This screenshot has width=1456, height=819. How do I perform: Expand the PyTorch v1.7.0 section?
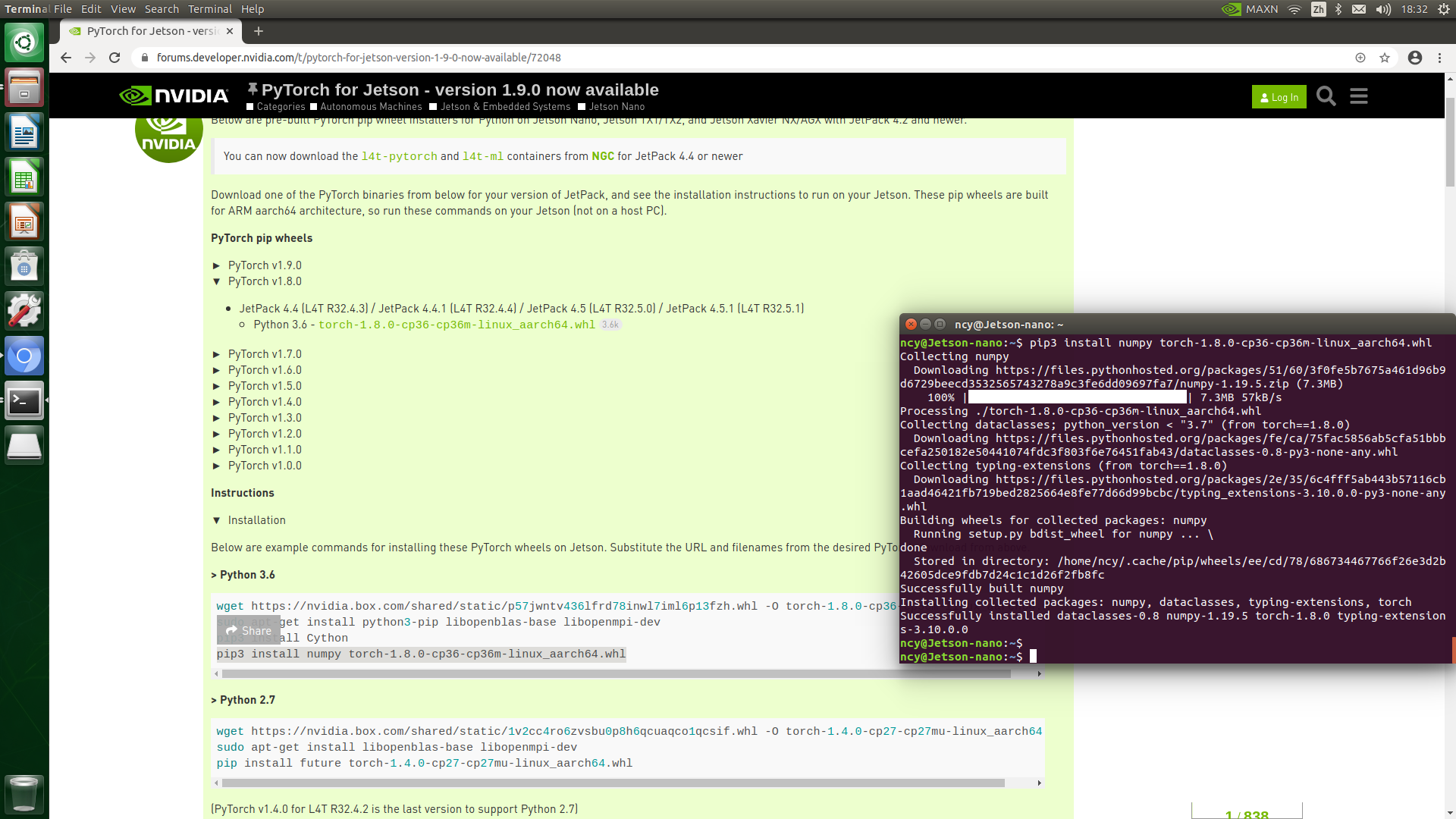[x=257, y=354]
